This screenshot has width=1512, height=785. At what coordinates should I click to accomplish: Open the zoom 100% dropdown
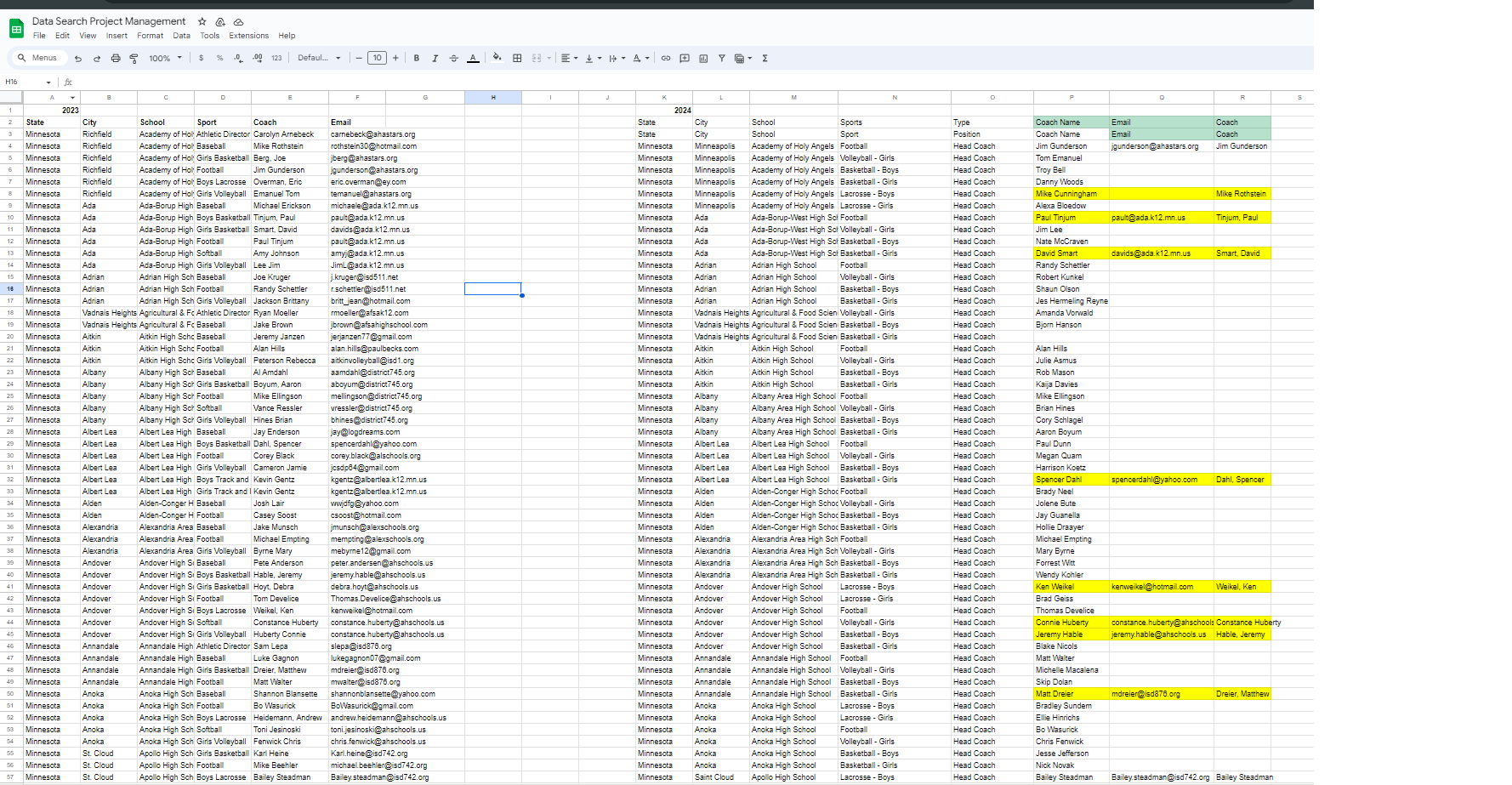pyautogui.click(x=165, y=59)
